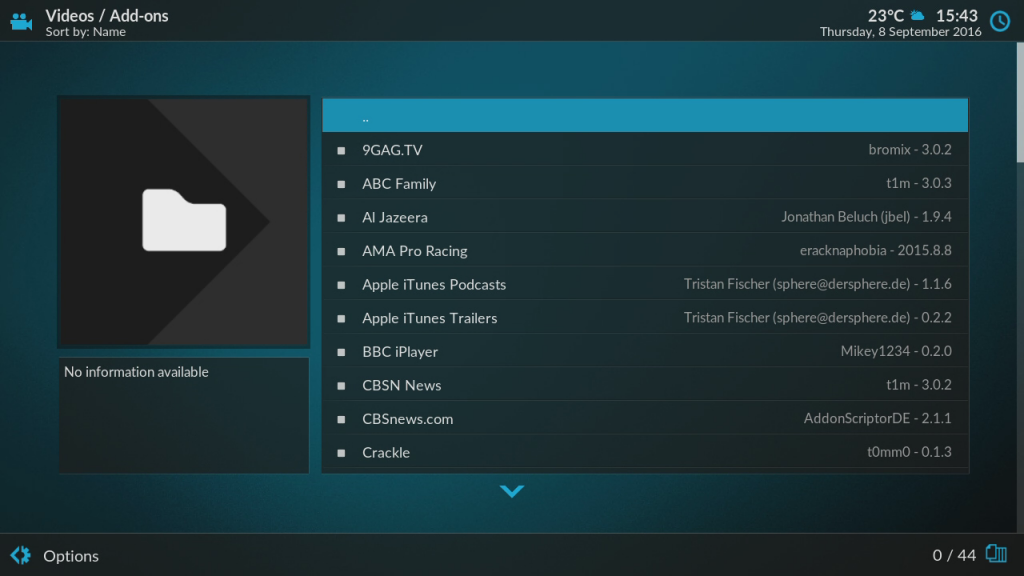Click the square bullet next to BBC iPlayer
The width and height of the screenshot is (1024, 576).
point(341,353)
